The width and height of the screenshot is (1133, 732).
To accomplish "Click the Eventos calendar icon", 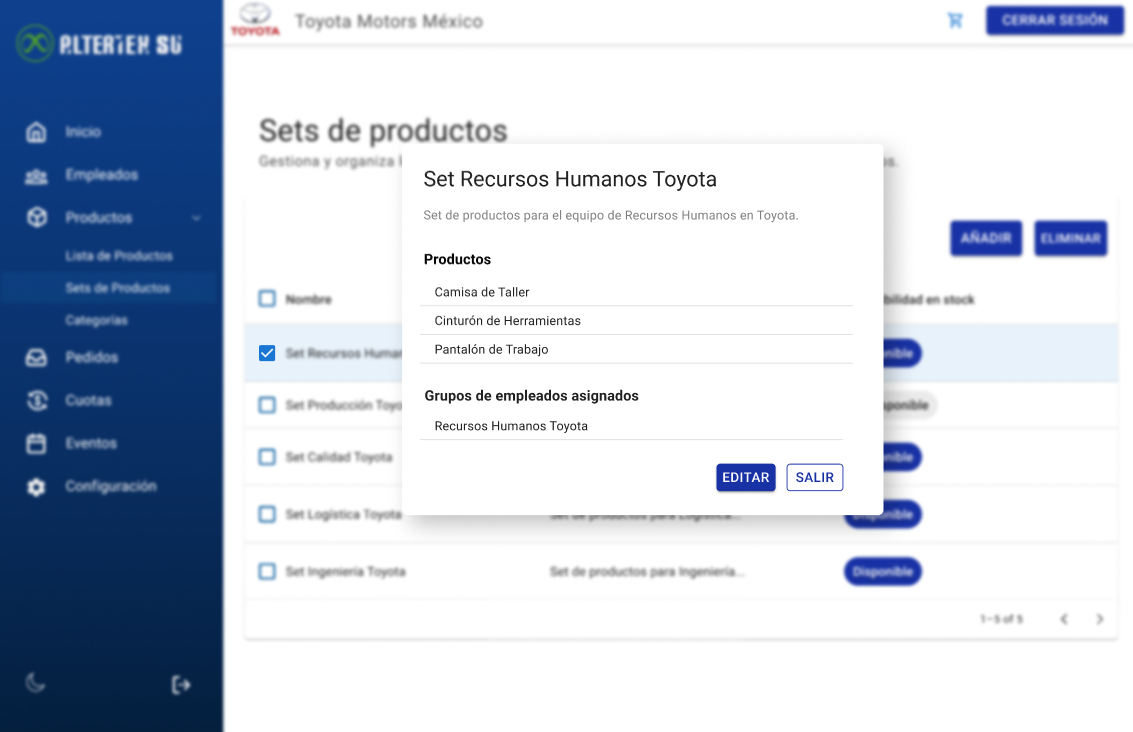I will pos(36,443).
